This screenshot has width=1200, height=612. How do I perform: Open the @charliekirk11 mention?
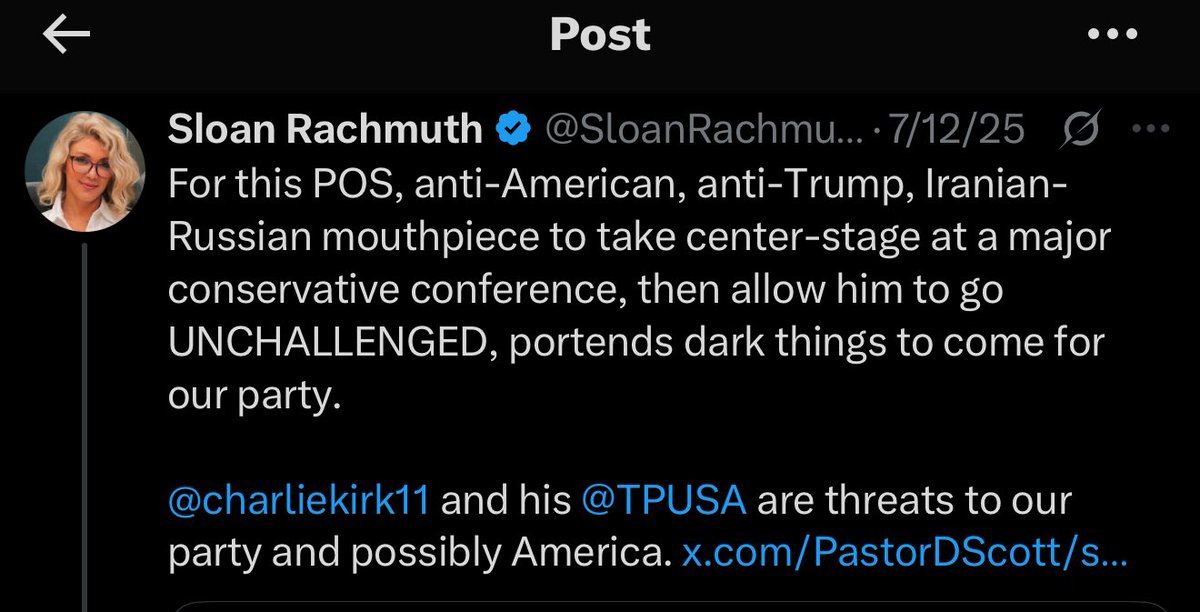299,499
